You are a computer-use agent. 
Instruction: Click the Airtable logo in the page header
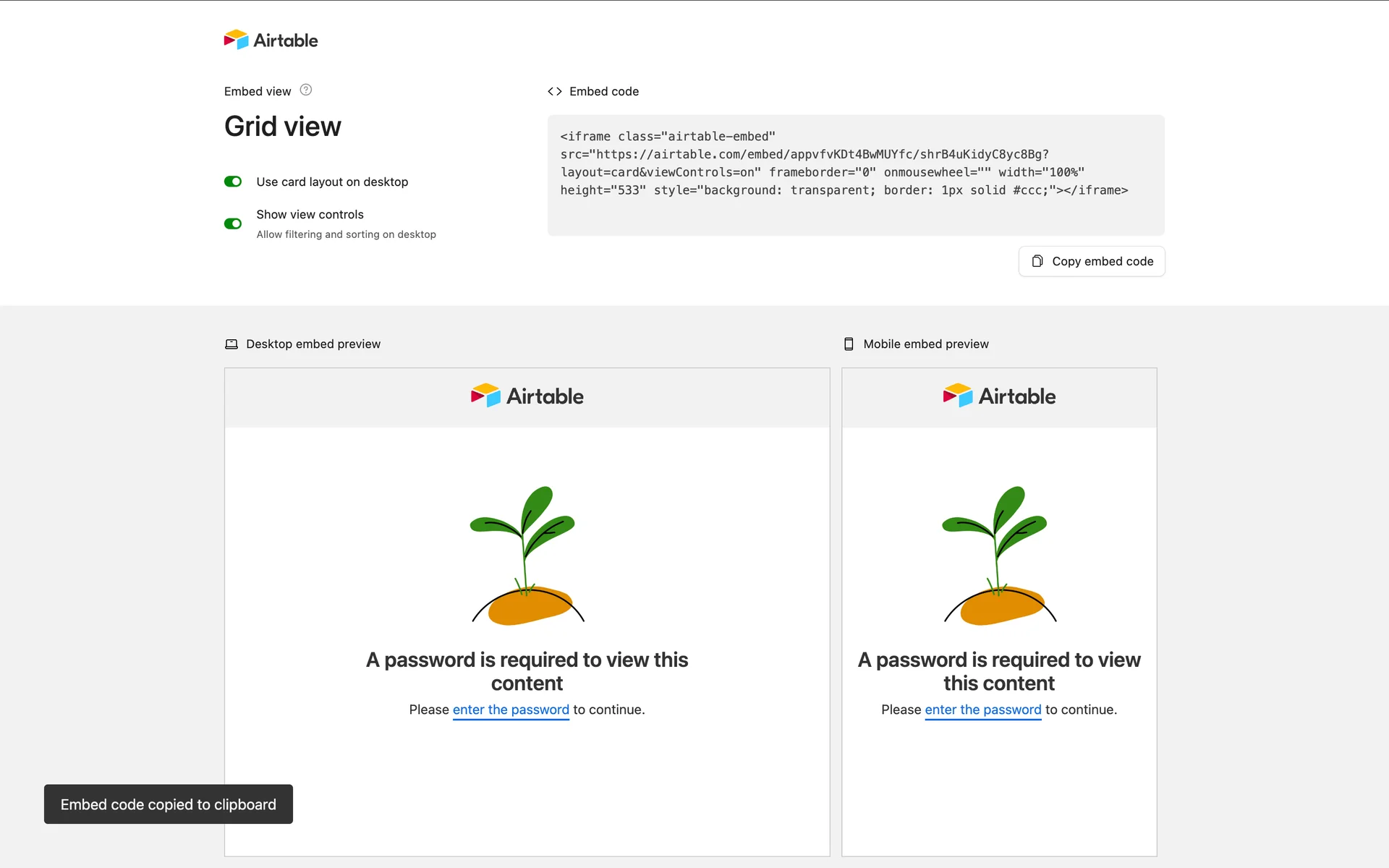pyautogui.click(x=271, y=40)
